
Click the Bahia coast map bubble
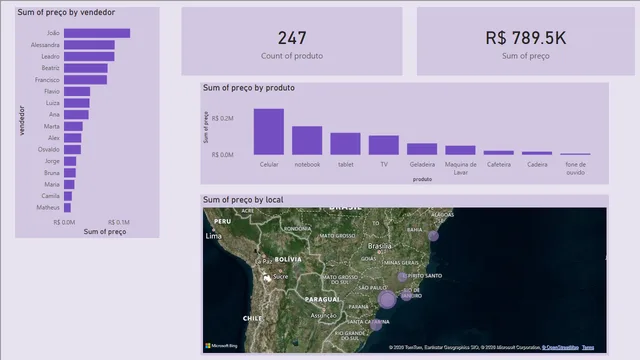433,236
